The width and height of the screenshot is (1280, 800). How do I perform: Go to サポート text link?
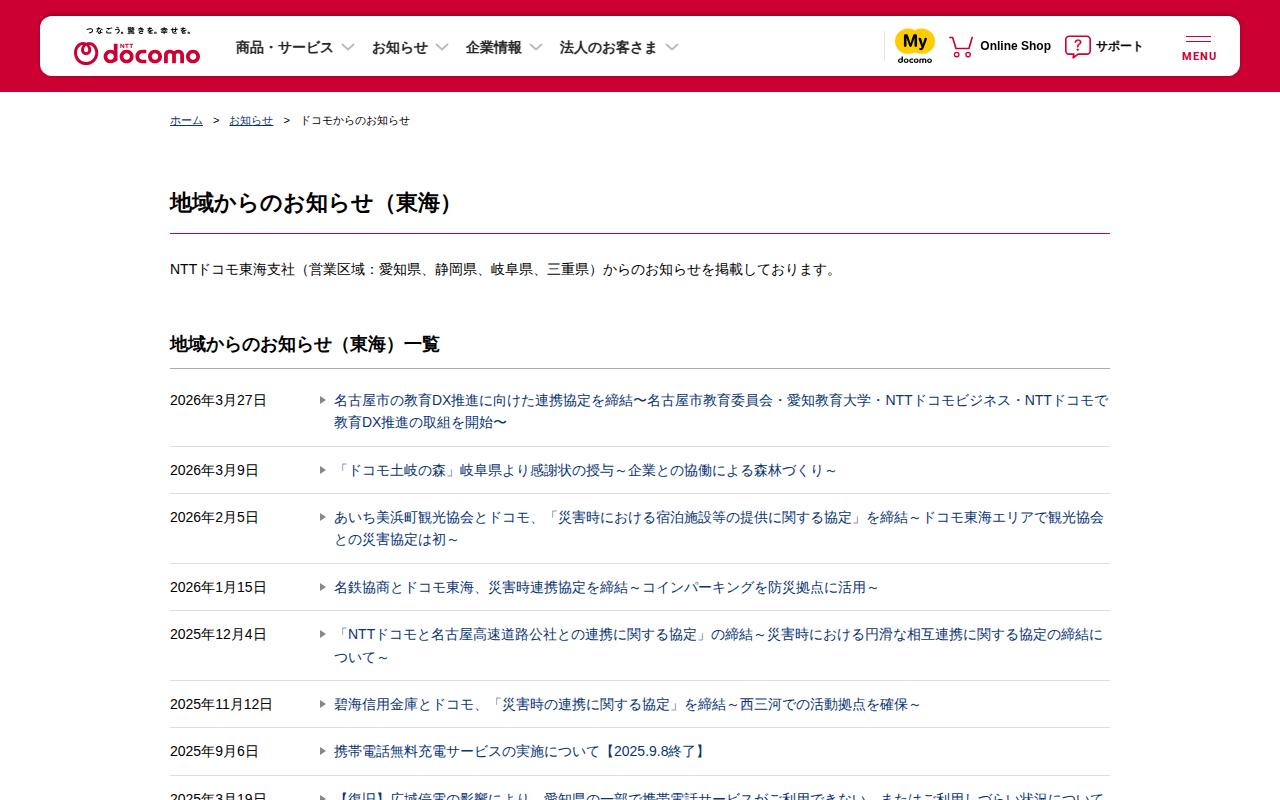pyautogui.click(x=1119, y=46)
